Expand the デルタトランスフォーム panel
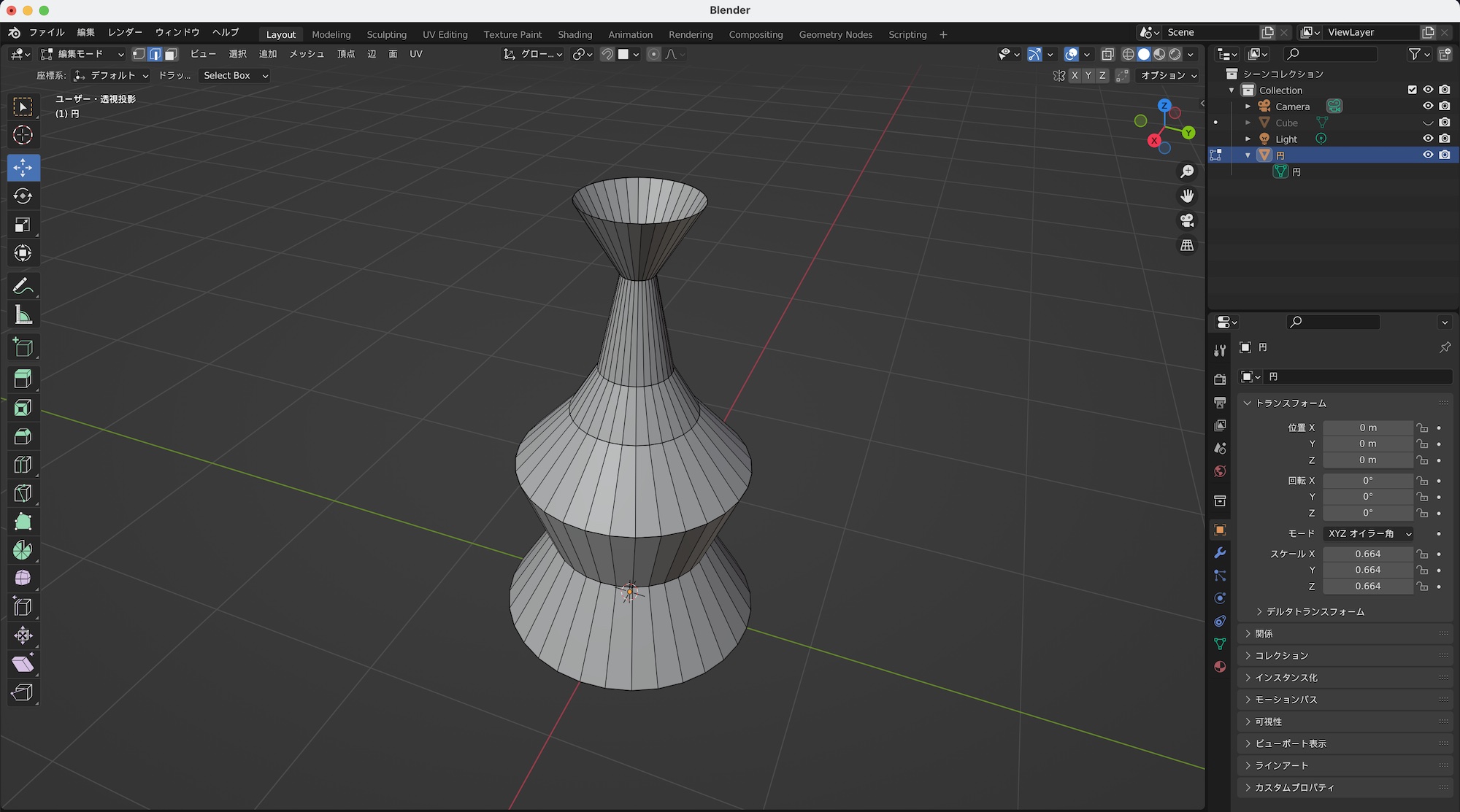Image resolution: width=1460 pixels, height=812 pixels. tap(1315, 611)
